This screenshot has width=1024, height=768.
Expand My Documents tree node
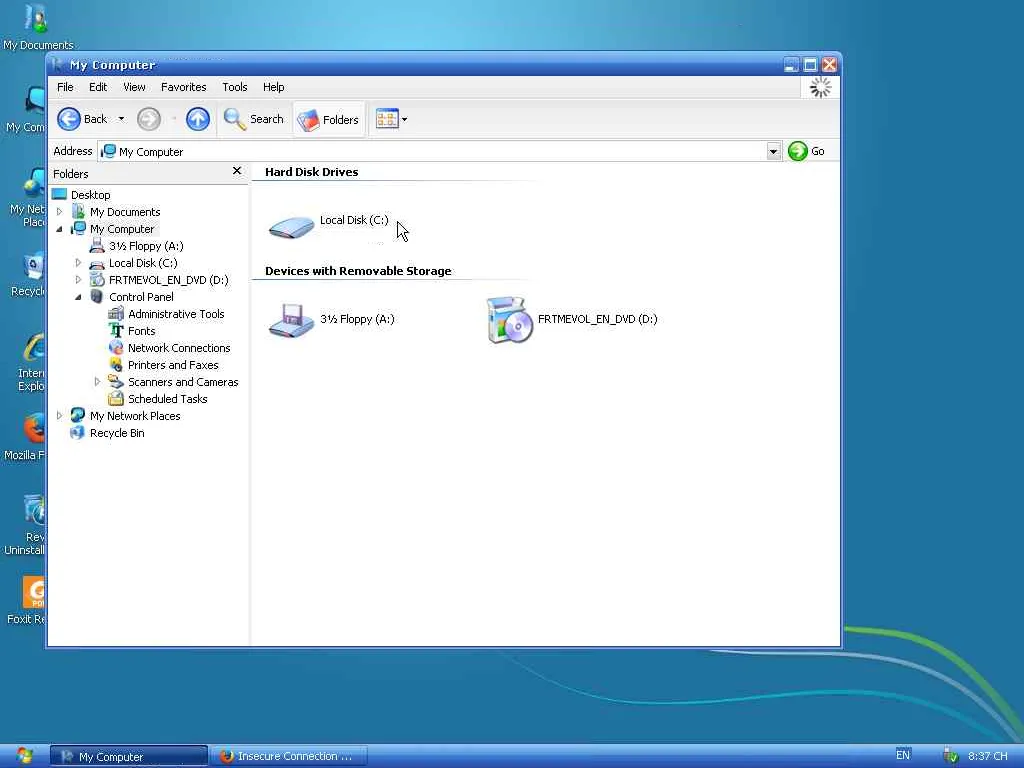[x=59, y=212]
